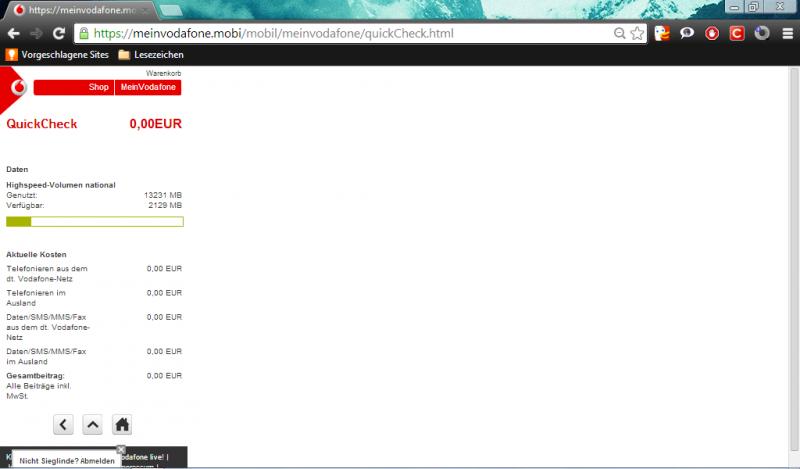
Task: Open the Chrome hamburger menu
Action: pos(788,34)
